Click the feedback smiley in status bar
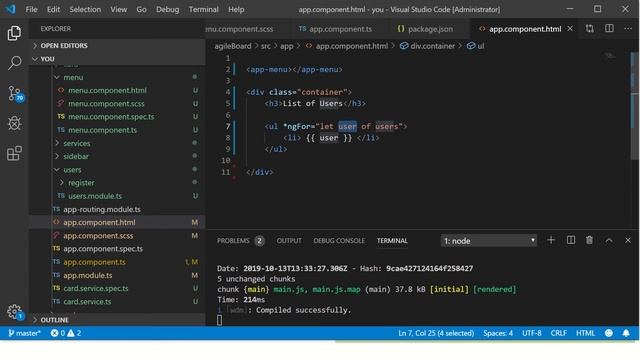Image resolution: width=640 pixels, height=360 pixels. pyautogui.click(x=609, y=333)
